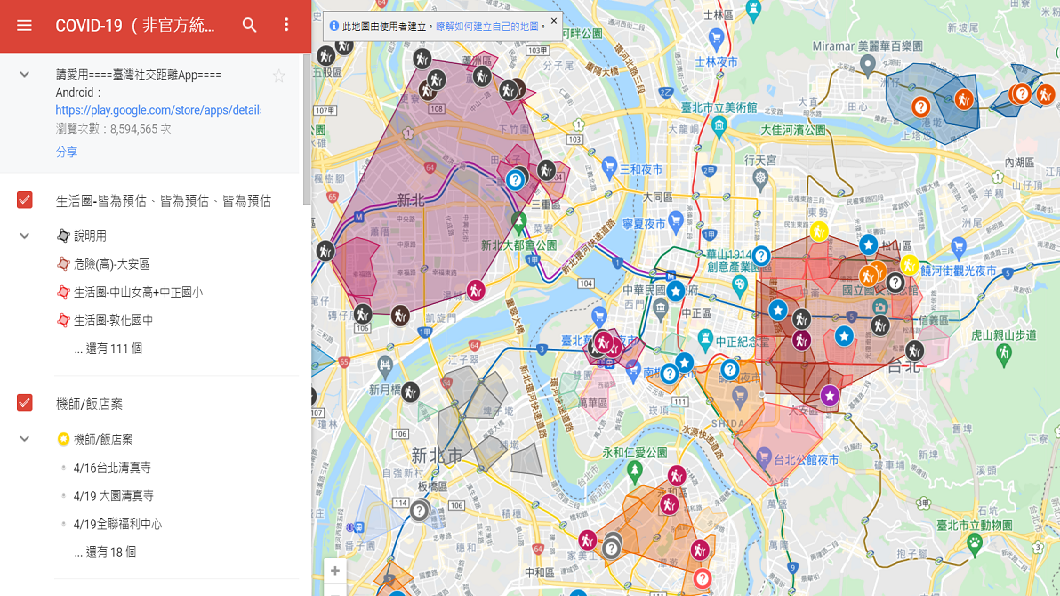This screenshot has height=596, width=1060.
Task: Click the 虎山親山步道 hiking marker
Action: point(1004,353)
